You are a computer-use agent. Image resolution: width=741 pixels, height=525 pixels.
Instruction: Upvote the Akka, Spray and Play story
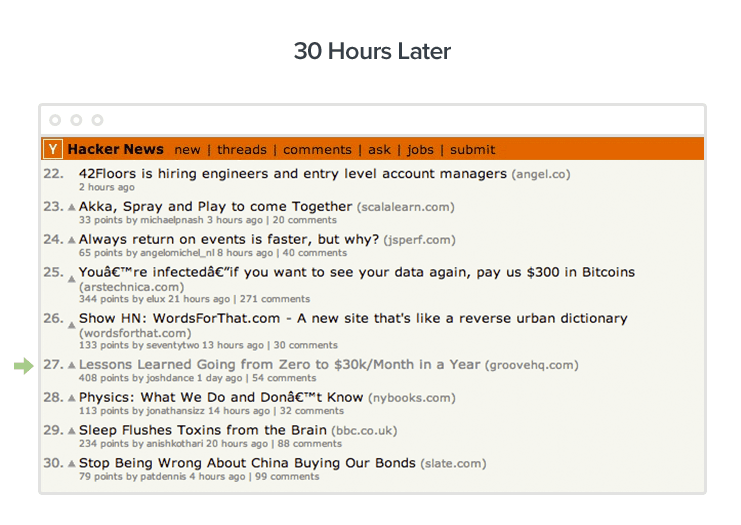pyautogui.click(x=71, y=207)
